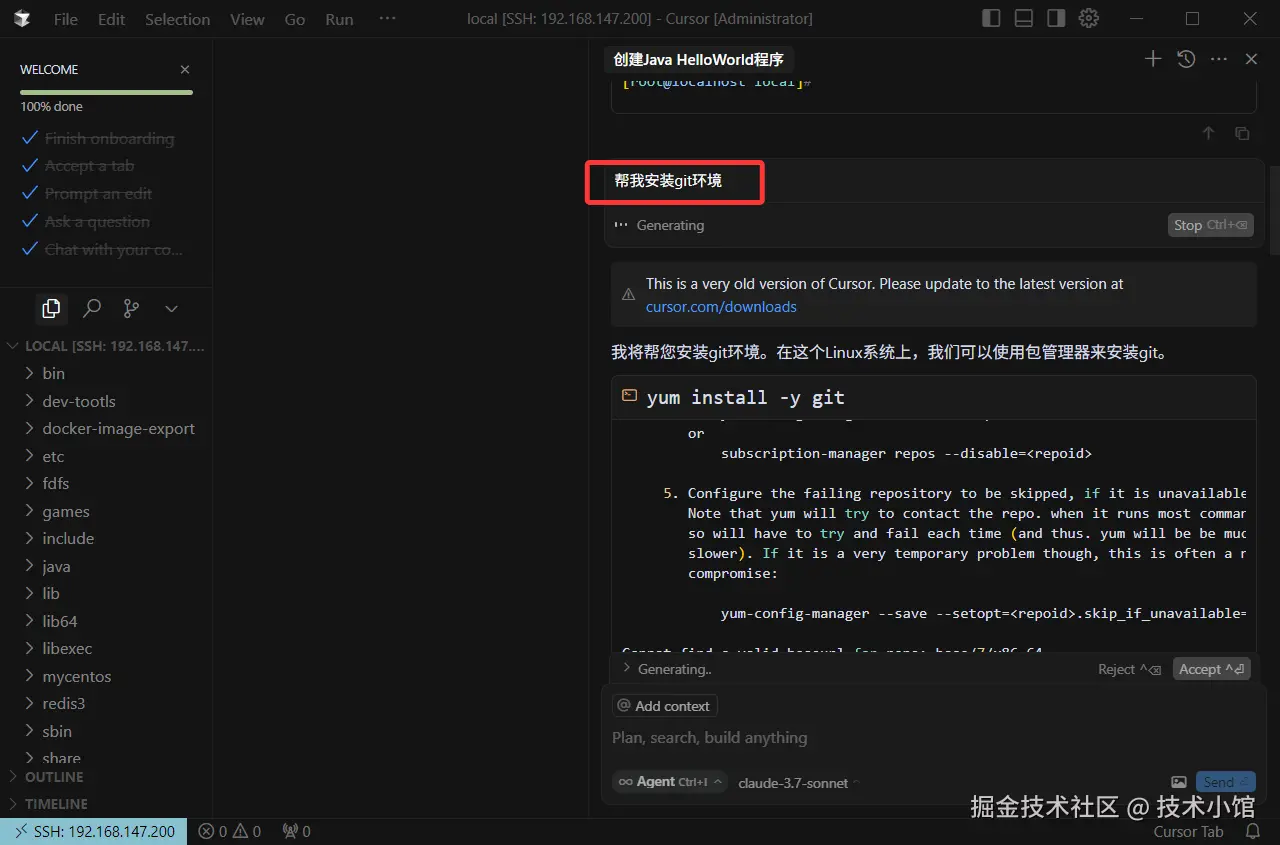The image size is (1280, 845).
Task: Show more sidebar views chevron
Action: pos(171,308)
